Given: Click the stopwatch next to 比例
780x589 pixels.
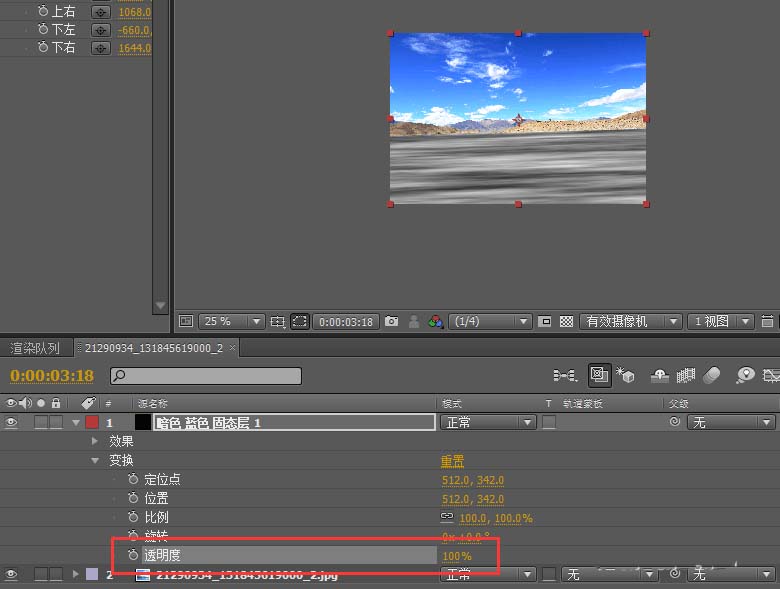Looking at the screenshot, I should click(133, 516).
